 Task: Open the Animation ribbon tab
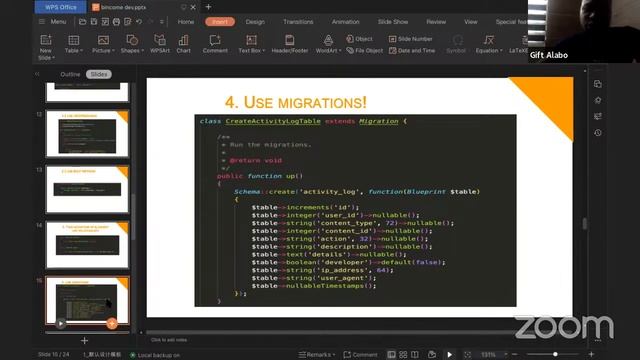pos(345,22)
